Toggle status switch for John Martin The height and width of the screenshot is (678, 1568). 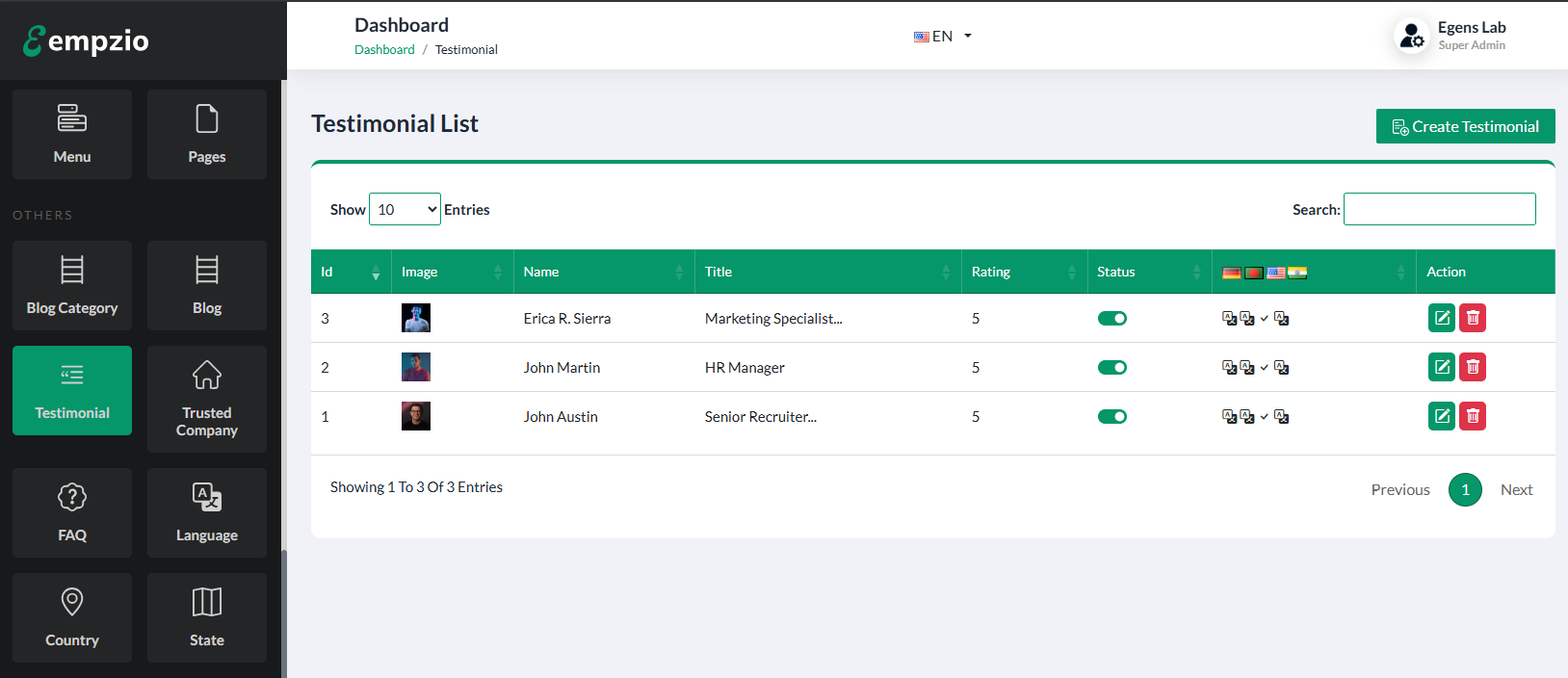pyautogui.click(x=1111, y=368)
